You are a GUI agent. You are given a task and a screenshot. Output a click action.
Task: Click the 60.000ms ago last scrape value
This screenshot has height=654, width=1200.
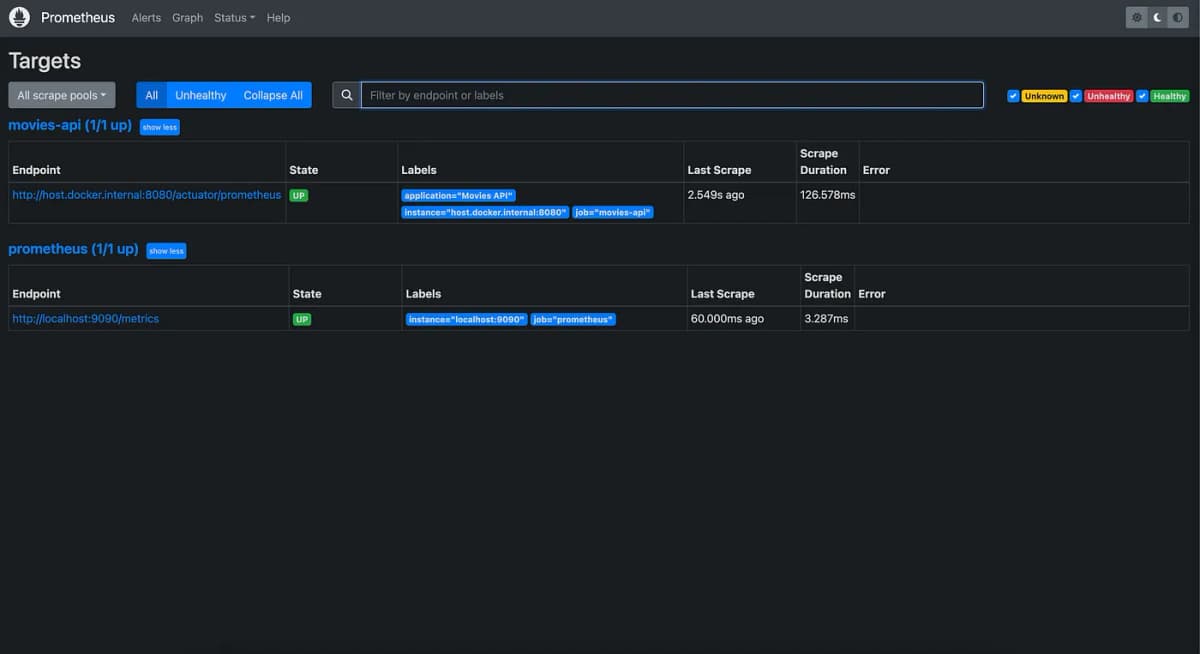[727, 319]
